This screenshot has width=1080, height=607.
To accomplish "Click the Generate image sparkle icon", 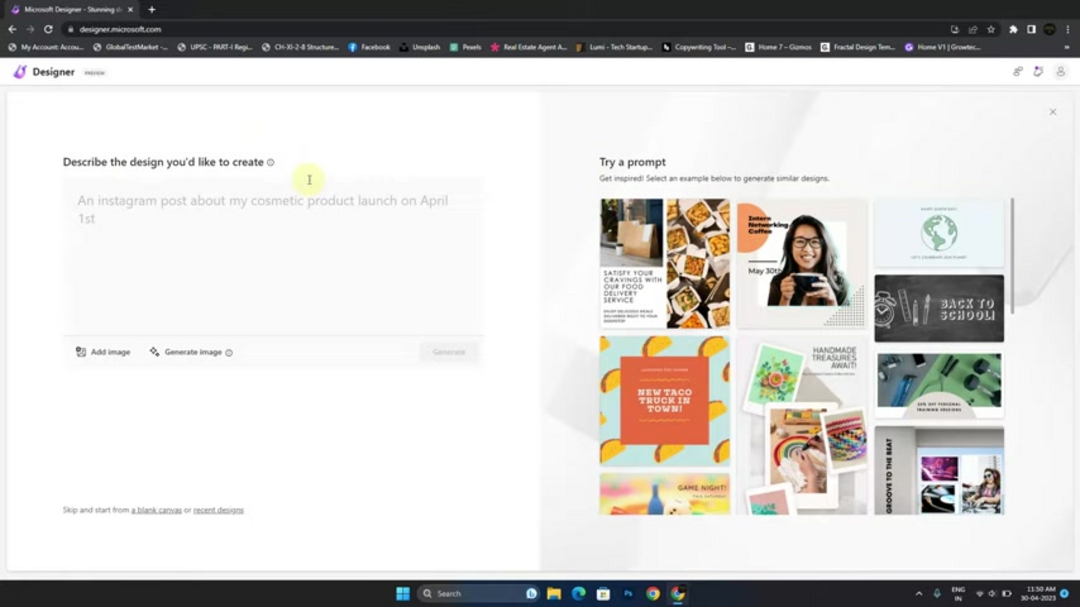I will coord(155,352).
